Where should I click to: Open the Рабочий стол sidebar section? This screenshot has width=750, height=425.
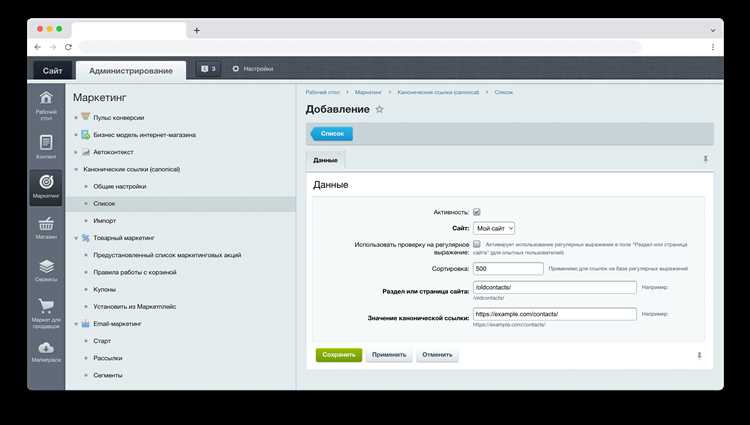[46, 105]
